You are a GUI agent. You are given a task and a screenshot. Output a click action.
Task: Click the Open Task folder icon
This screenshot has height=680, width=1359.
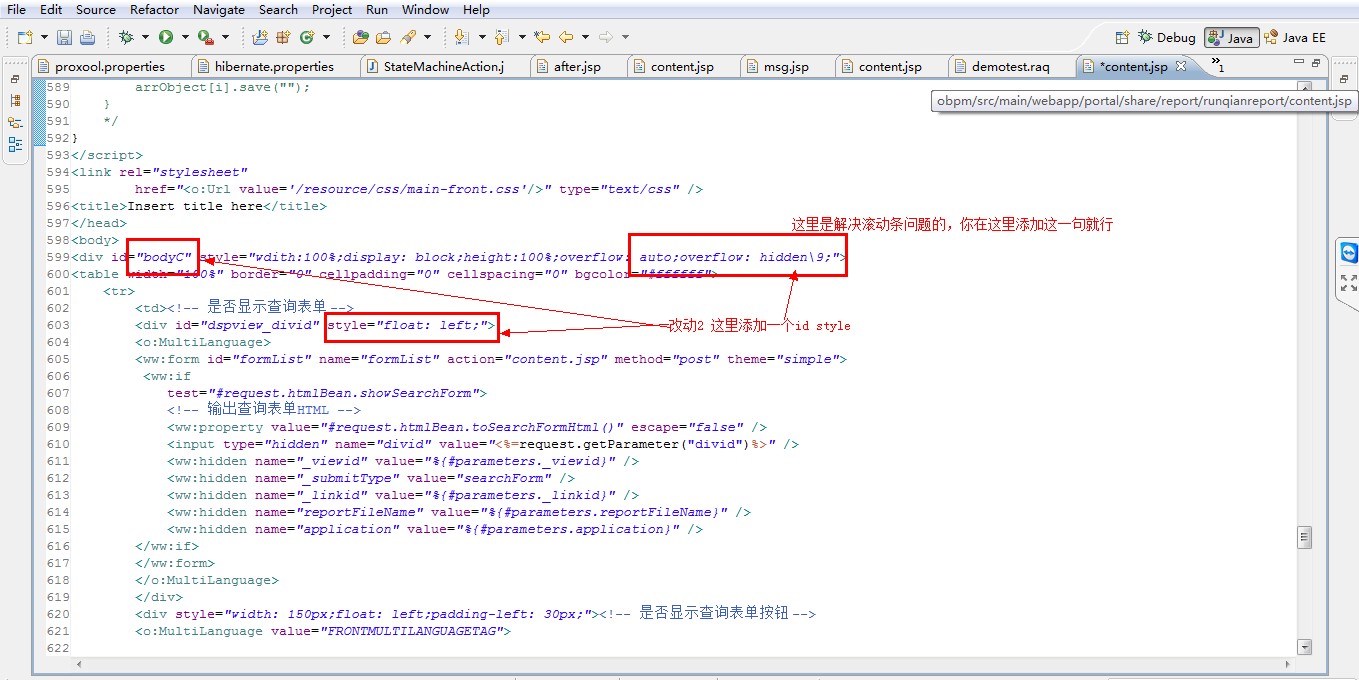[383, 37]
